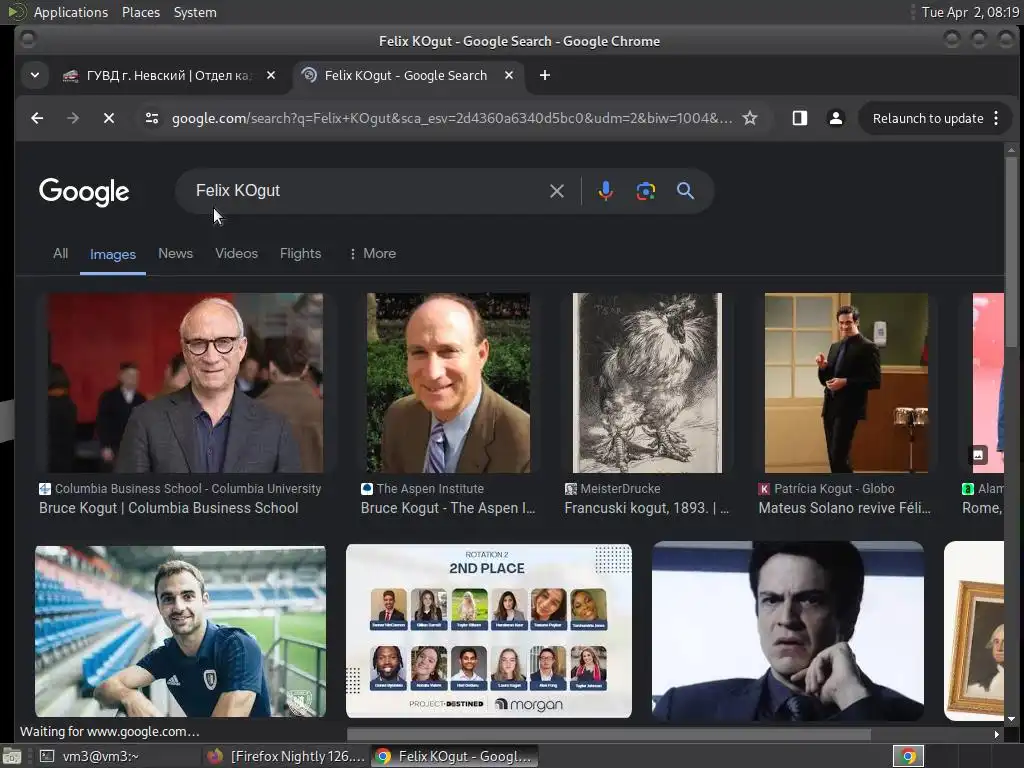Screen dimensions: 1024x768
Task: Open the Mateus Solano Patrícia Kogut image
Action: [x=846, y=383]
